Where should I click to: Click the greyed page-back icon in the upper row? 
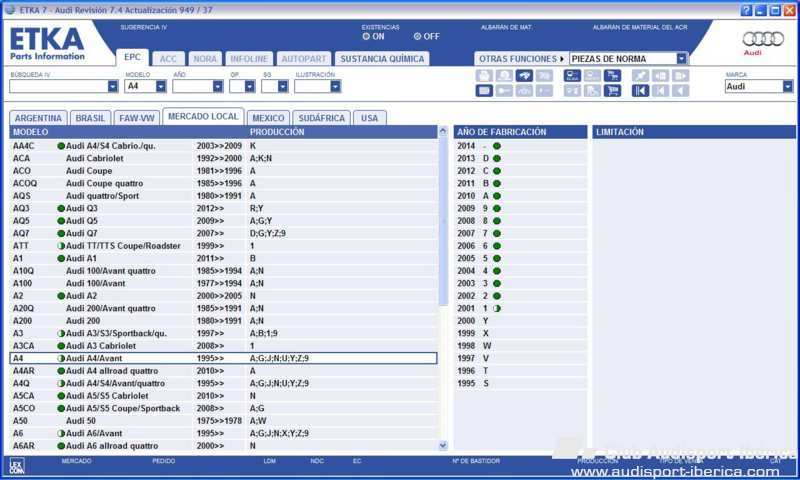coord(660,75)
